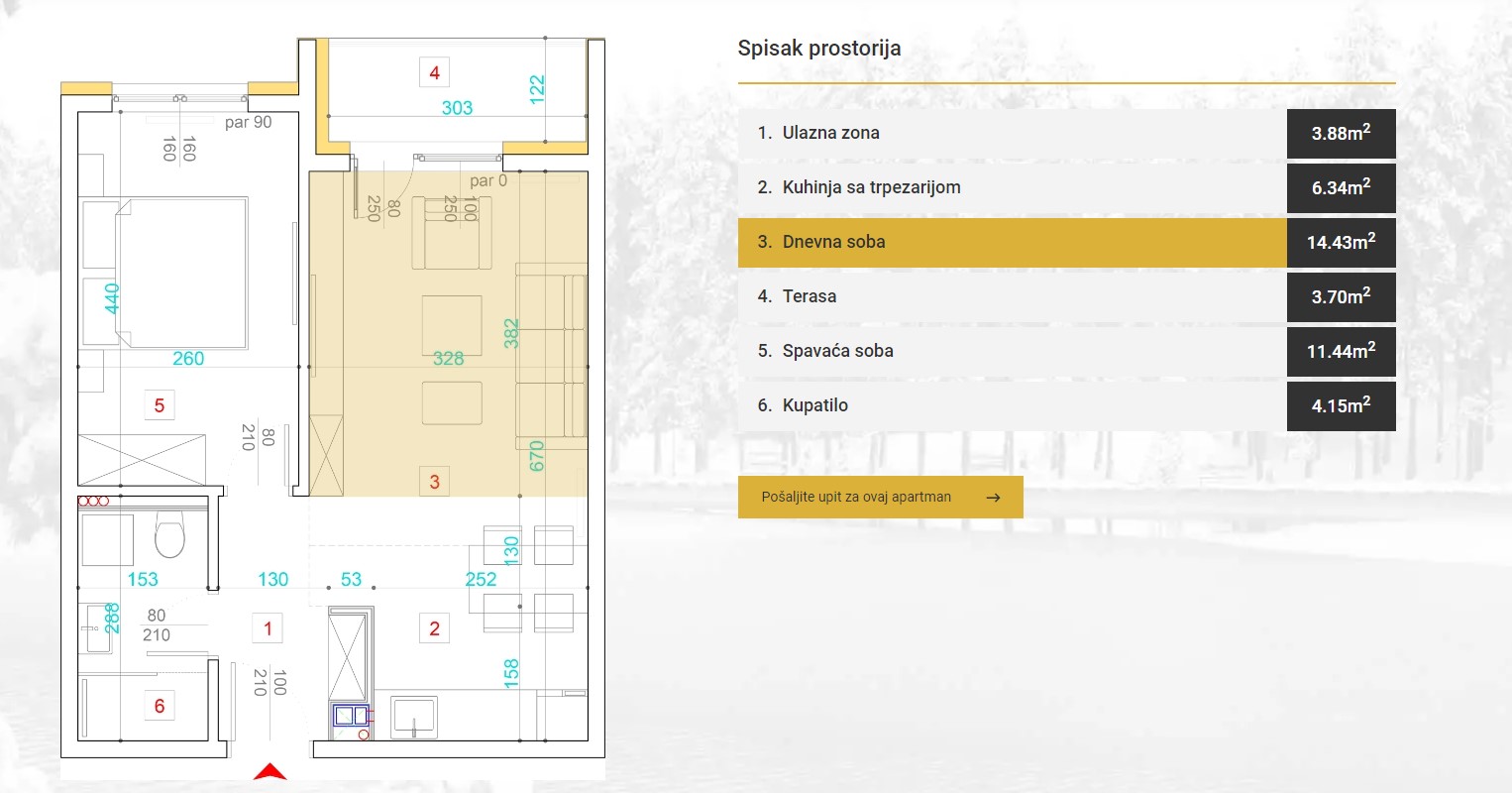The image size is (1512, 793).
Task: Click the 3.70m² area value
Action: (1341, 297)
